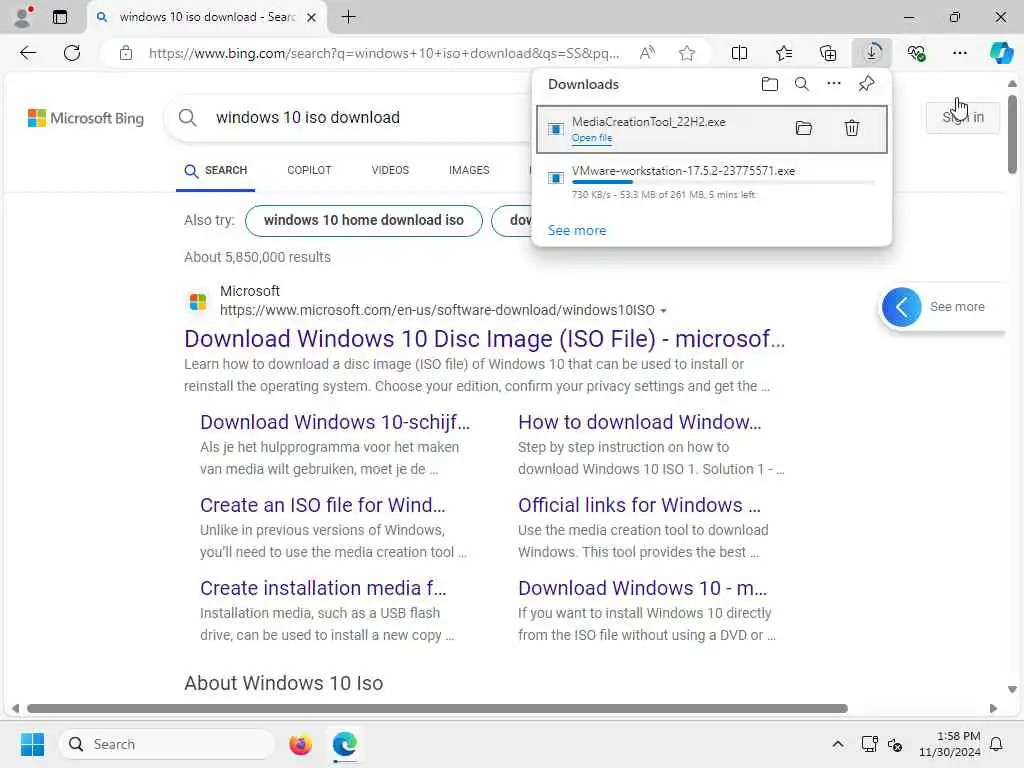This screenshot has height=768, width=1024.
Task: Launch Firefox from the taskbar
Action: pyautogui.click(x=300, y=744)
